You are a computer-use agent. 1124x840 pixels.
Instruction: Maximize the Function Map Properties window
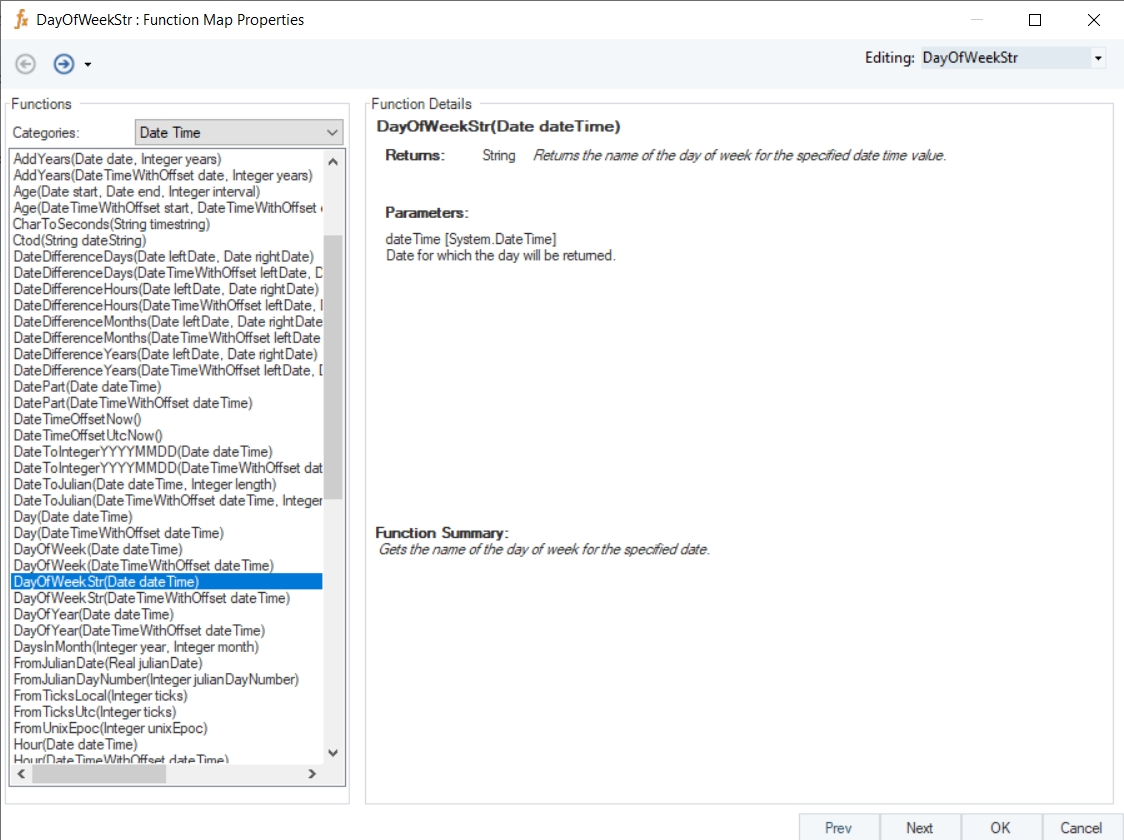[x=1035, y=20]
